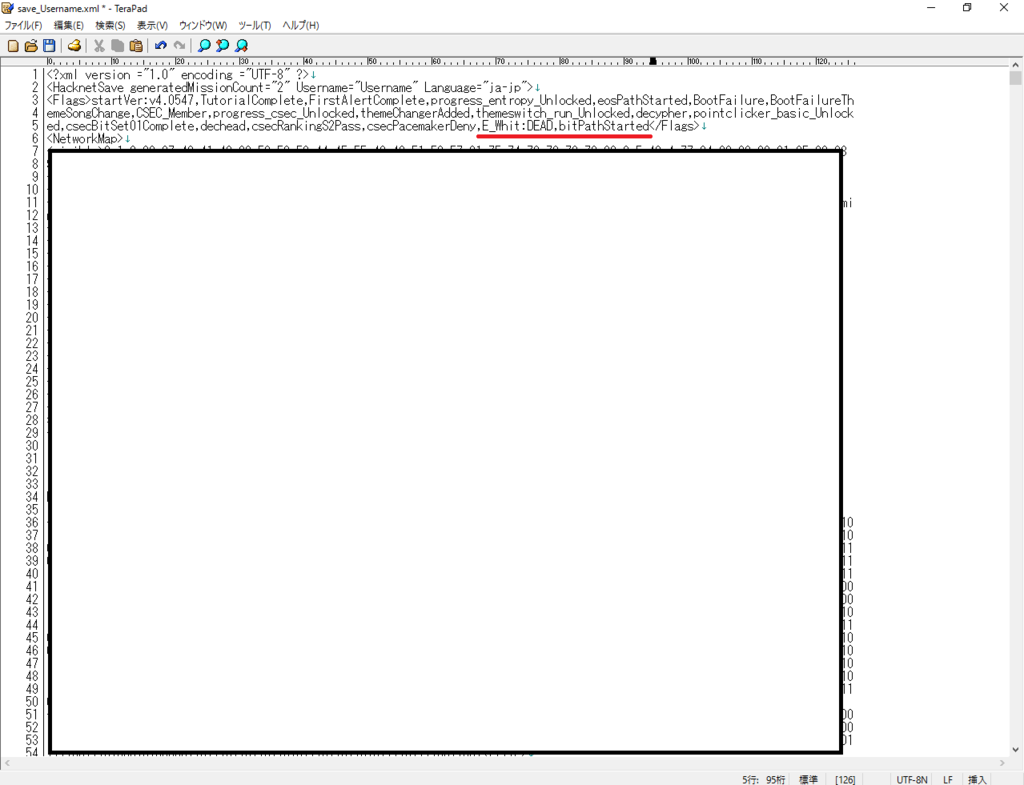Click the 5行: 95桁 cursor position in status bar
This screenshot has height=785, width=1024.
point(763,780)
